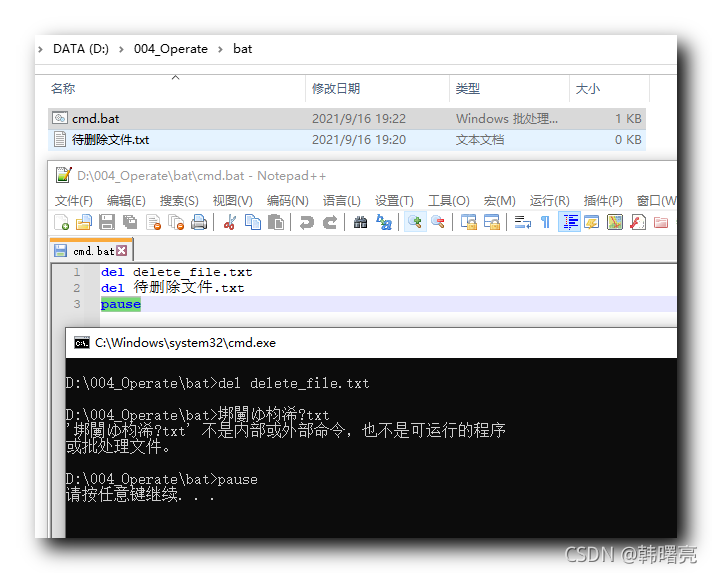This screenshot has width=712, height=573.
Task: Click the Save floppy disk icon
Action: point(107,222)
